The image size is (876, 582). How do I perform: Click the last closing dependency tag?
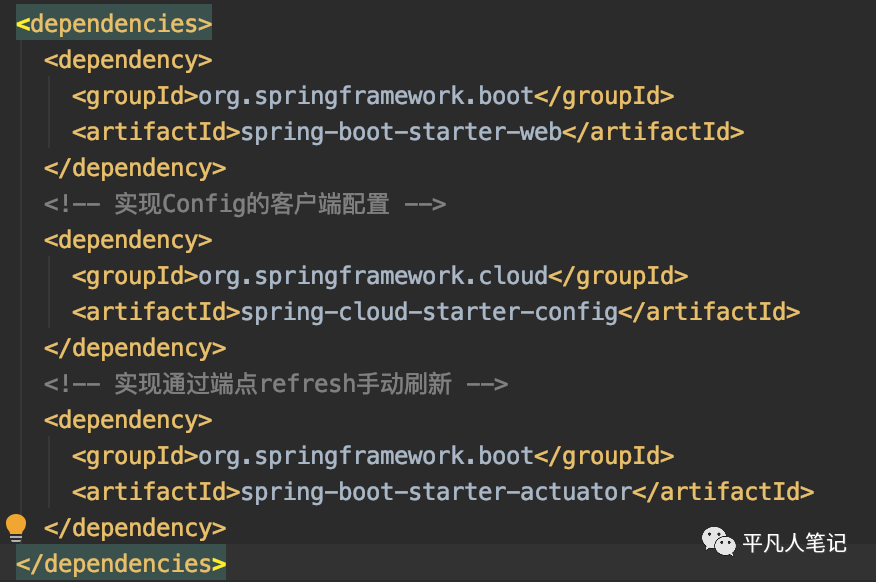coord(134,527)
